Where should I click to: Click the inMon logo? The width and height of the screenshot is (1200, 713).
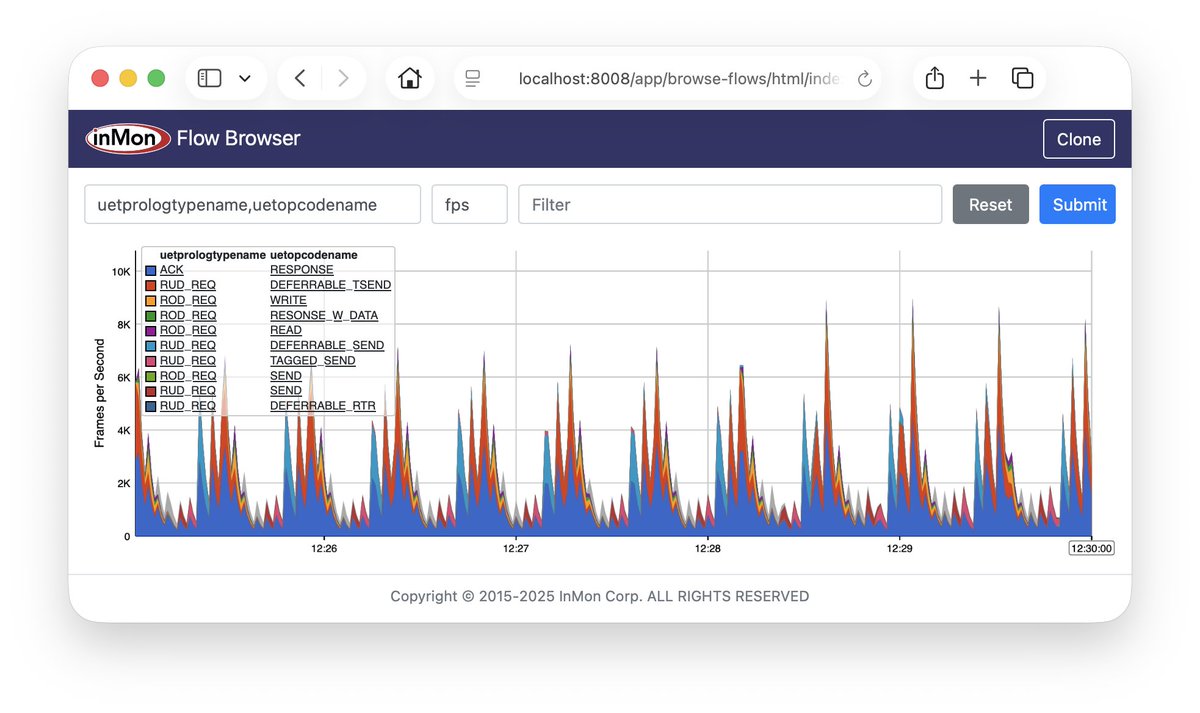127,139
